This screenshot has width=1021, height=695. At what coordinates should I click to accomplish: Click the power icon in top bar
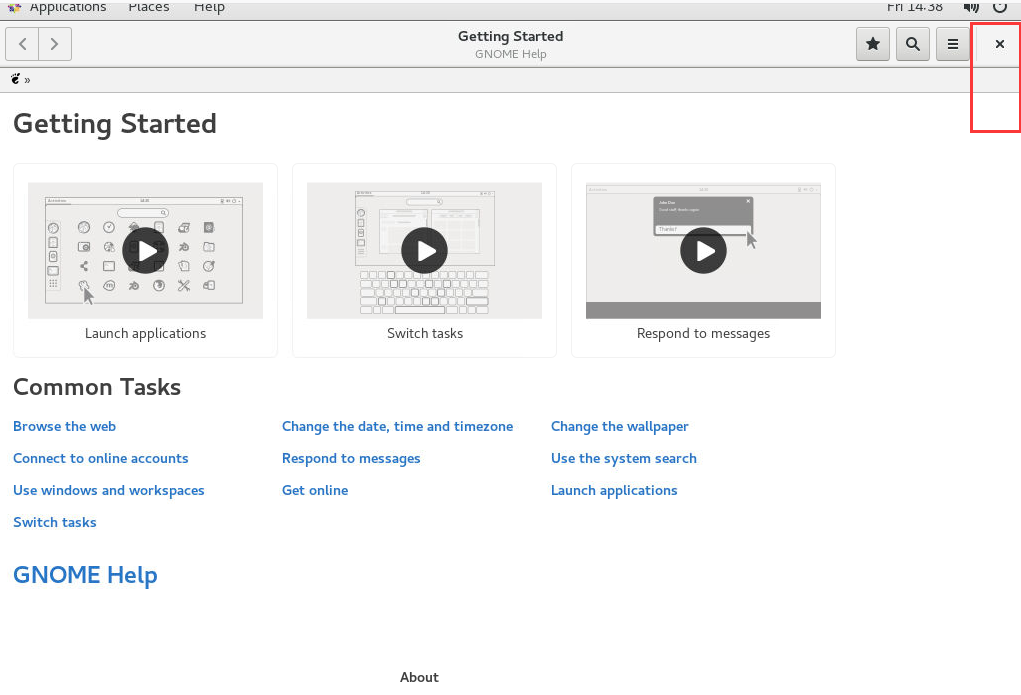(x=1000, y=7)
